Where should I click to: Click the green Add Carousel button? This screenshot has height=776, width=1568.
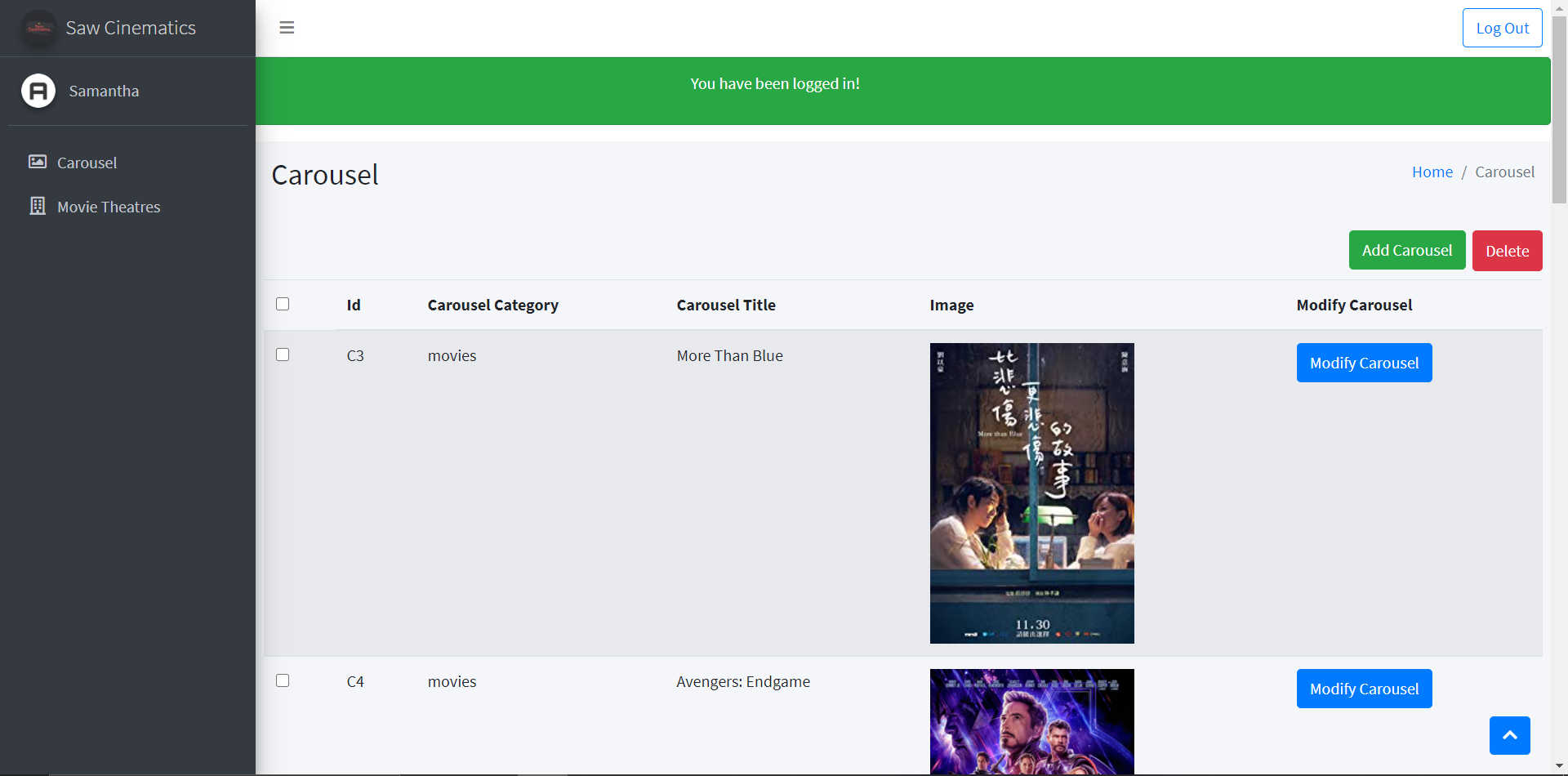(x=1406, y=250)
